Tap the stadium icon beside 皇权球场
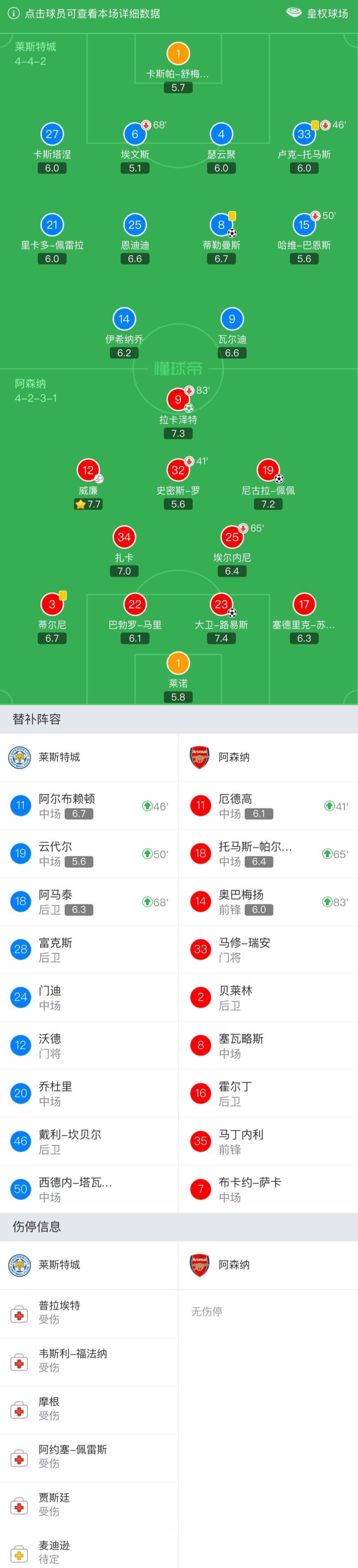358x1568 pixels. (294, 13)
